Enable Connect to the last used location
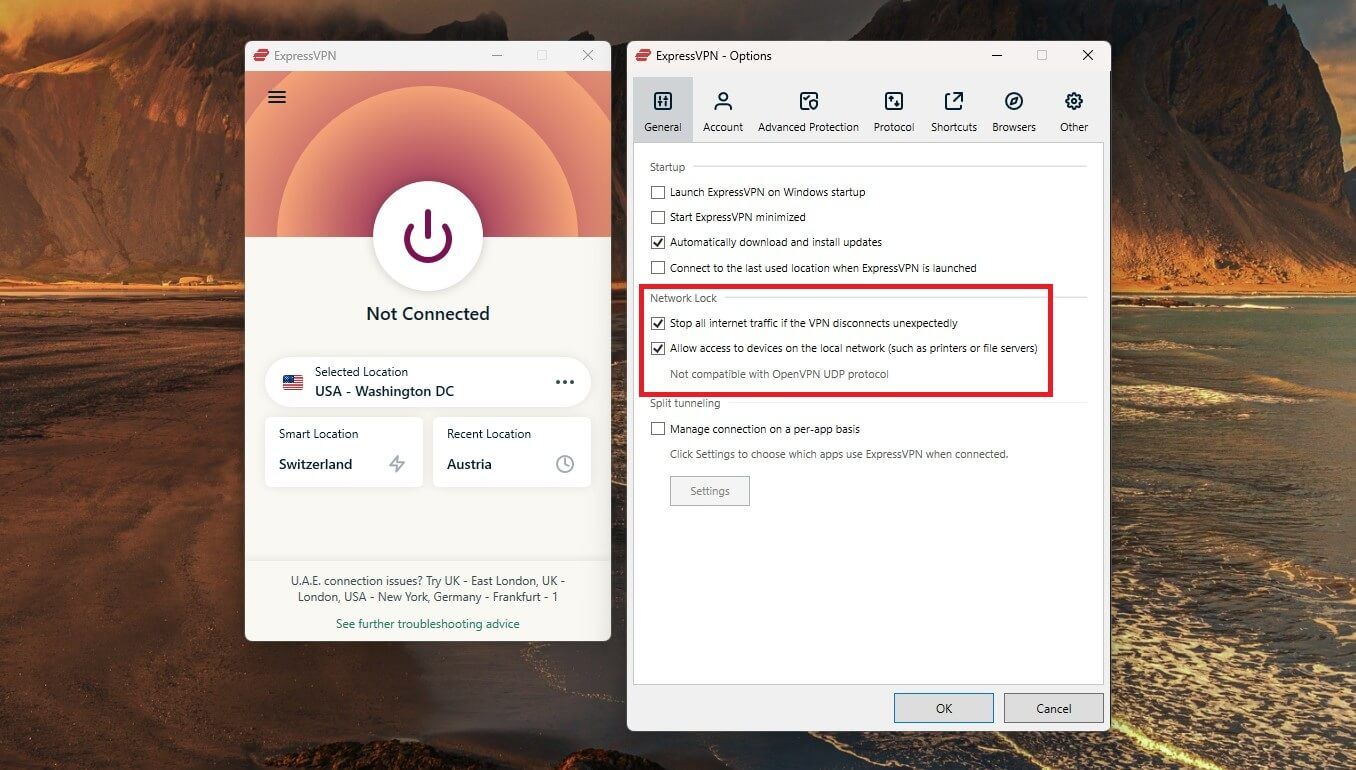 point(658,268)
